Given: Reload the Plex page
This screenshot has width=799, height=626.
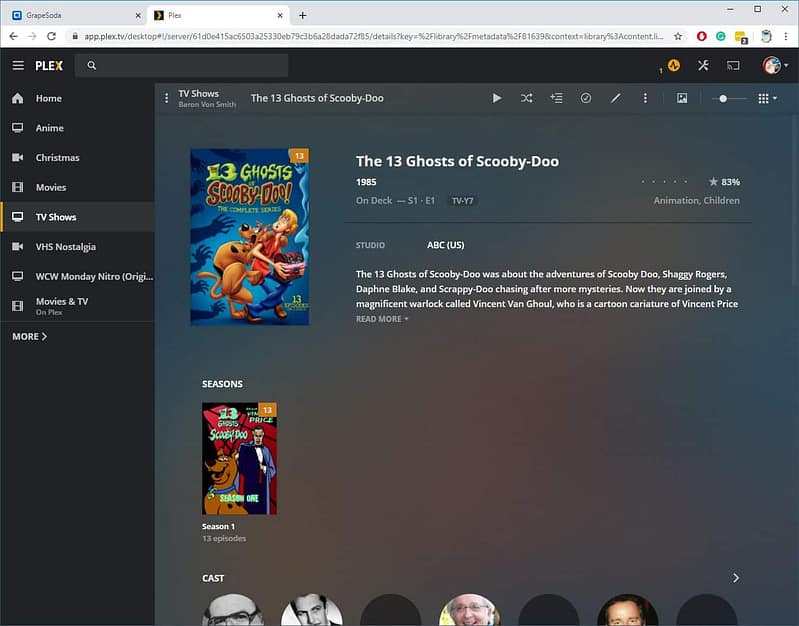Looking at the screenshot, I should tap(51, 36).
